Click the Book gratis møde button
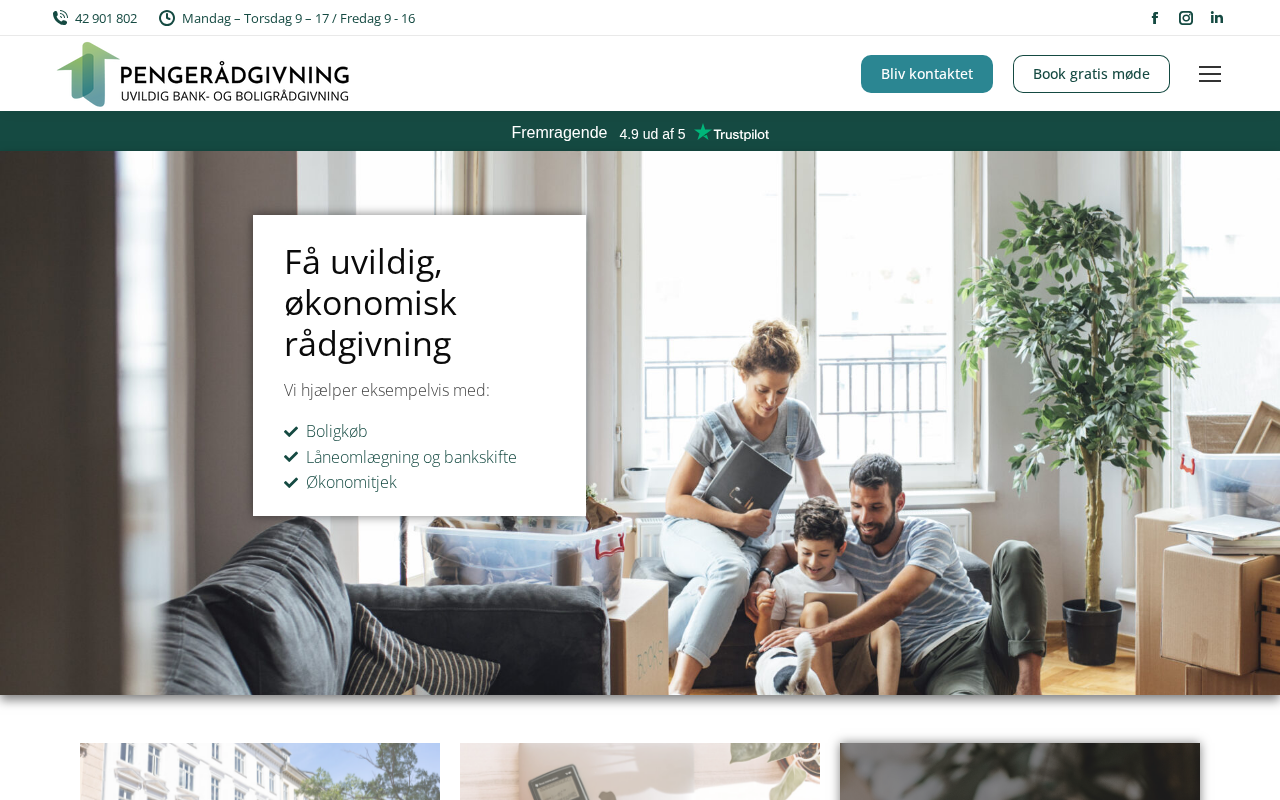Image resolution: width=1280 pixels, height=800 pixels. (1091, 74)
